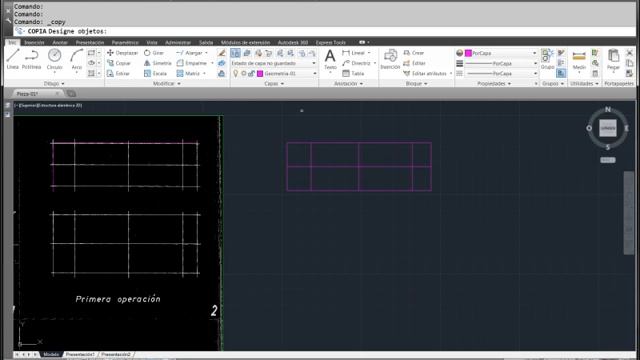Open the viewport controls label in the drawing area
Screen dimensions: 640x360
49,105
